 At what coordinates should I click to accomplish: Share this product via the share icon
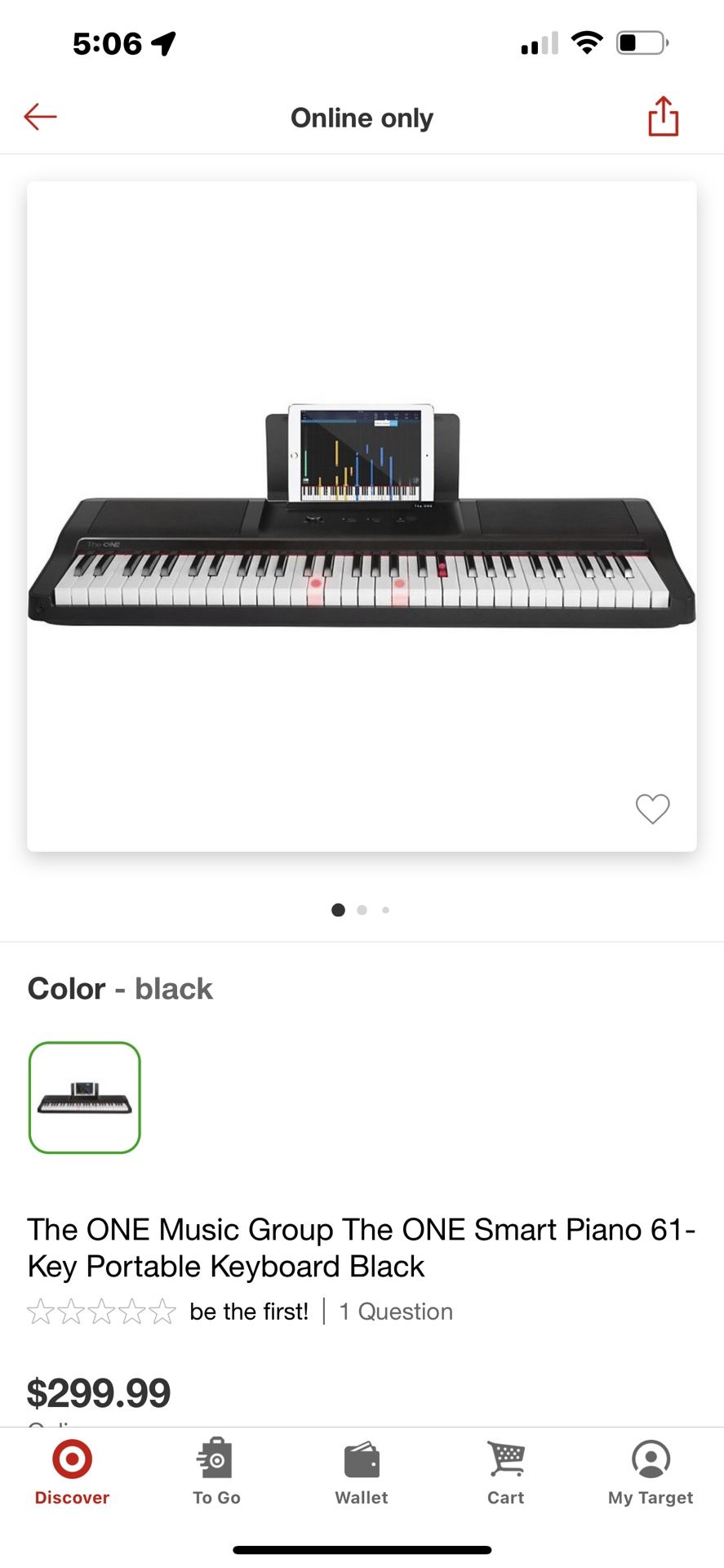(x=662, y=117)
